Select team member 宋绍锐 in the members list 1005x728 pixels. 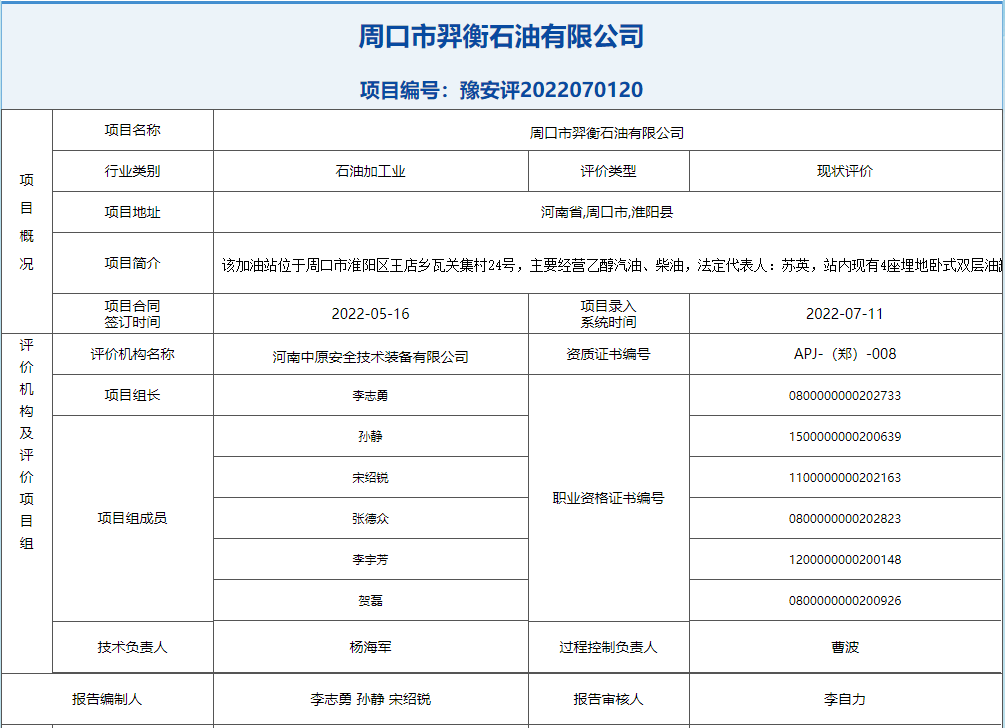tap(370, 477)
